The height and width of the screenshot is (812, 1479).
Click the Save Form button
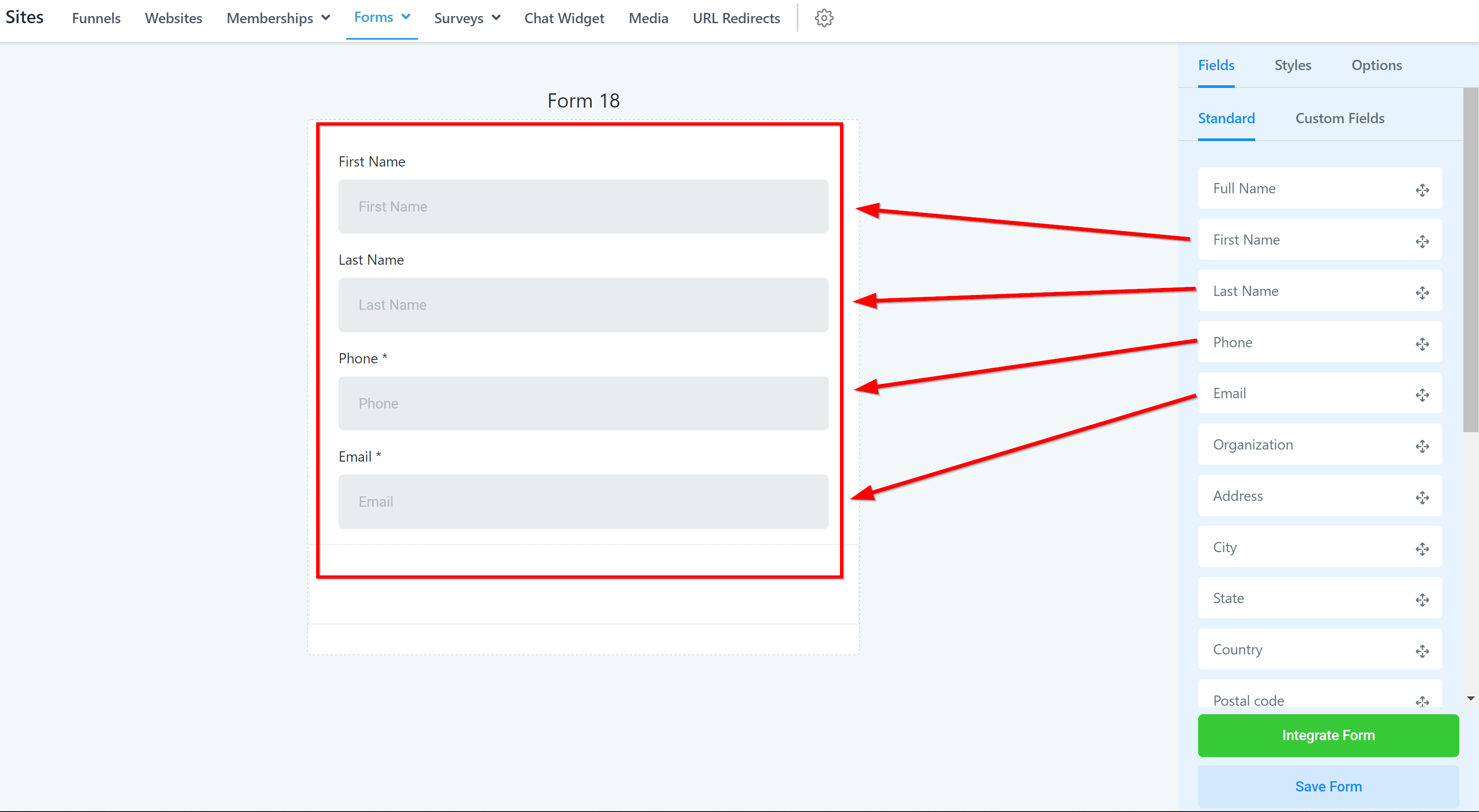pos(1328,786)
